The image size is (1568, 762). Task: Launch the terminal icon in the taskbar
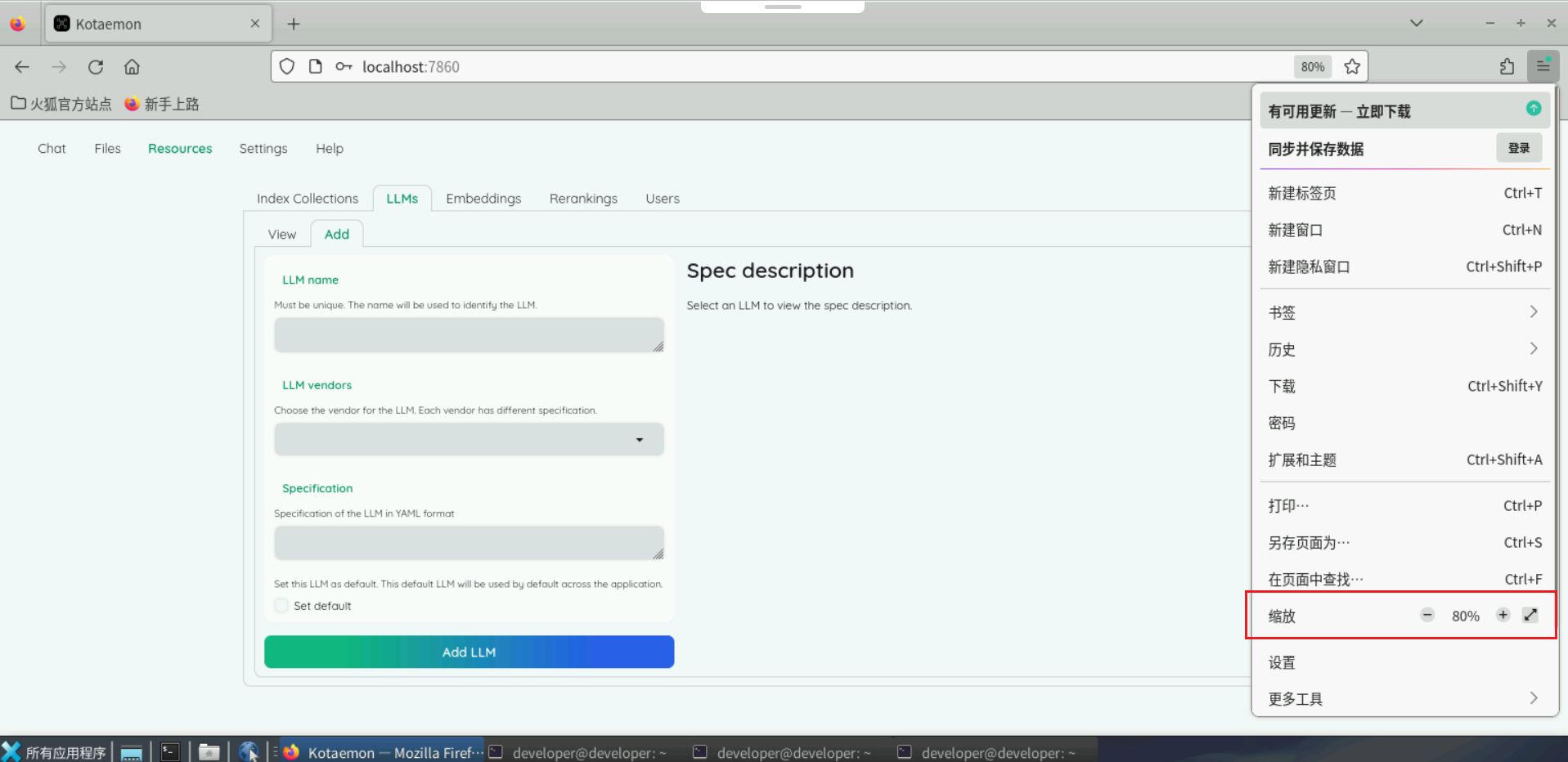[170, 752]
